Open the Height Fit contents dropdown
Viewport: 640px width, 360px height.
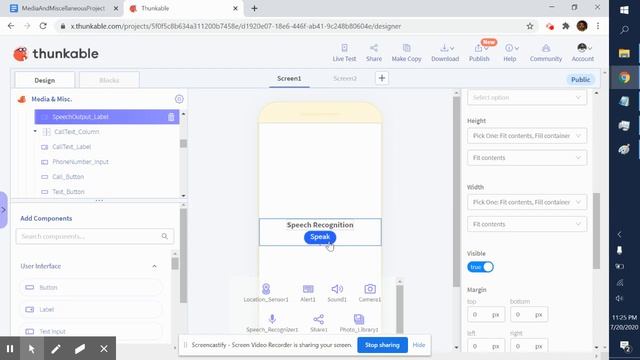[527, 158]
